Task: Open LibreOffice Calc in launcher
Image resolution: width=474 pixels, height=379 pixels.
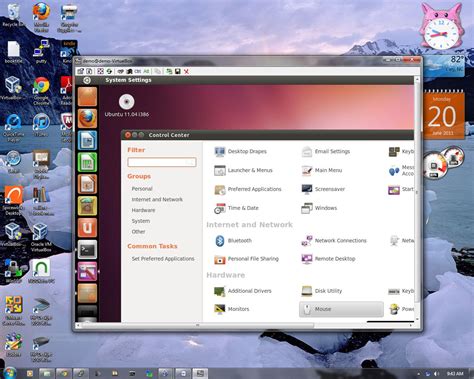Action: point(87,162)
